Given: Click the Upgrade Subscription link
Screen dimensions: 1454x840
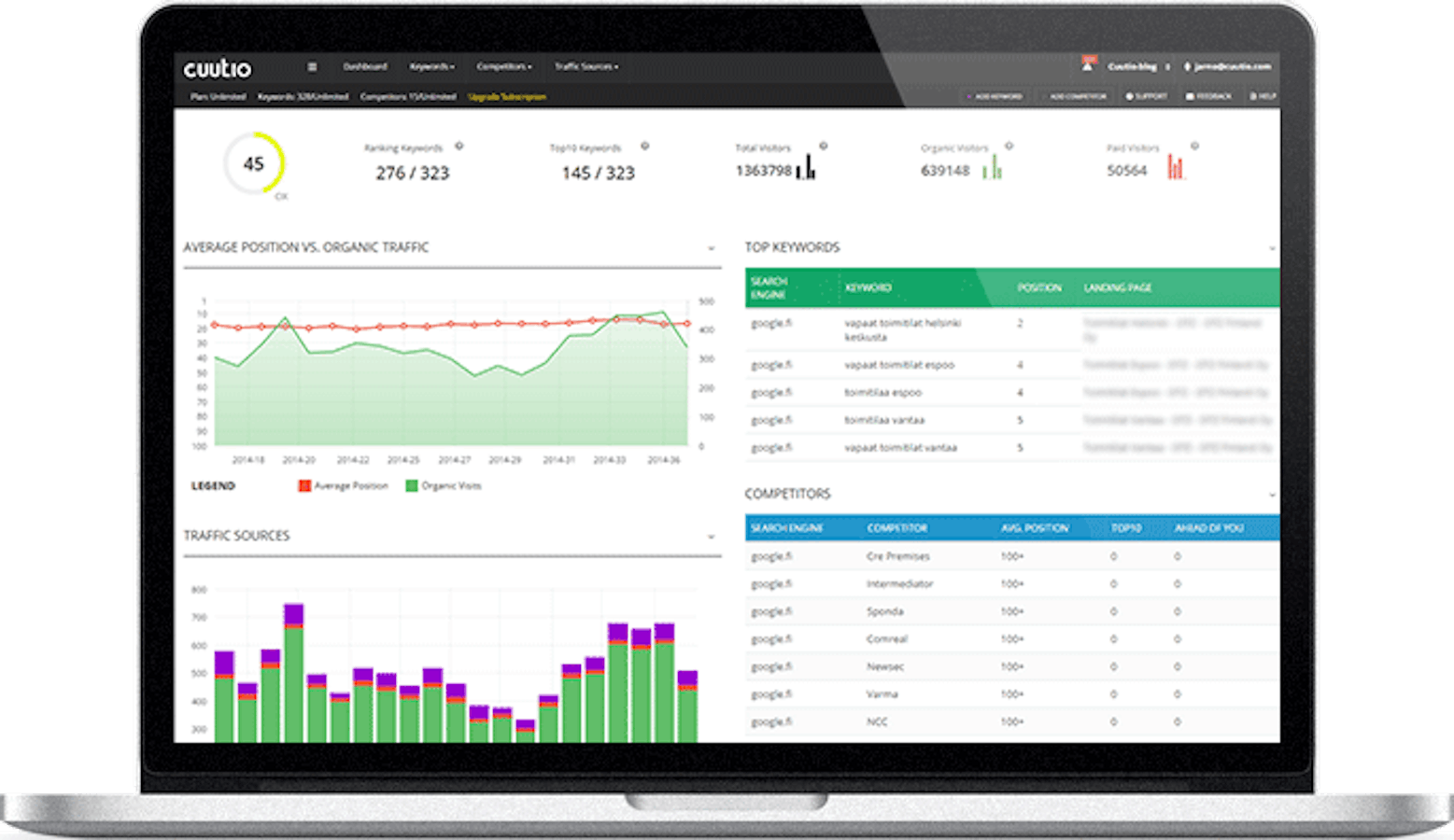Looking at the screenshot, I should (x=507, y=97).
